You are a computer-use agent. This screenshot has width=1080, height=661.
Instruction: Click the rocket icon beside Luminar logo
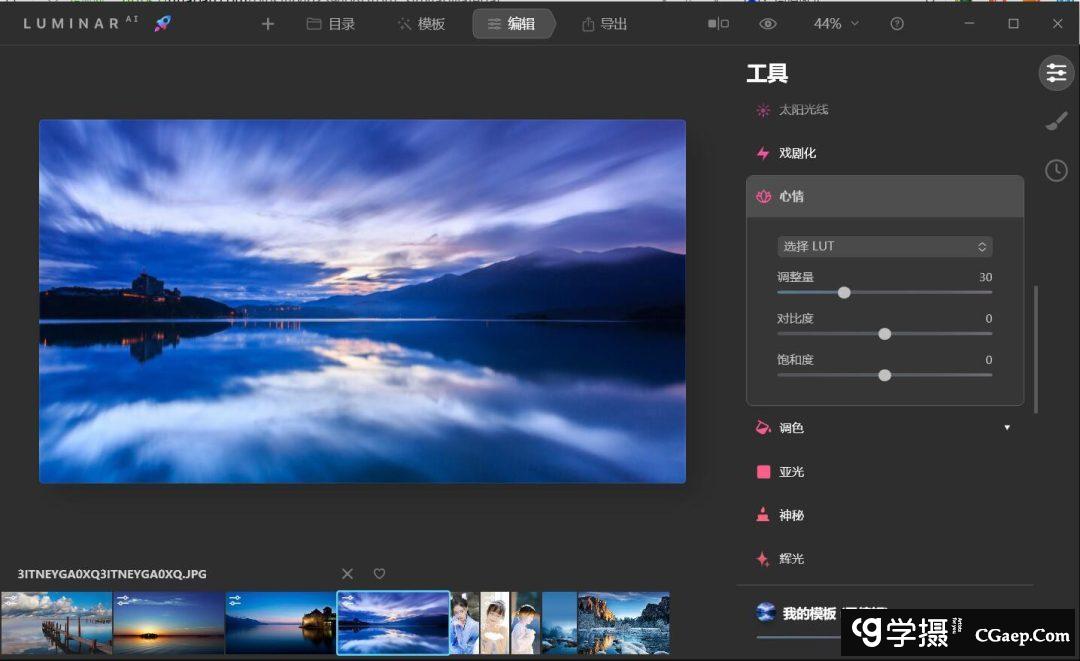pos(162,24)
